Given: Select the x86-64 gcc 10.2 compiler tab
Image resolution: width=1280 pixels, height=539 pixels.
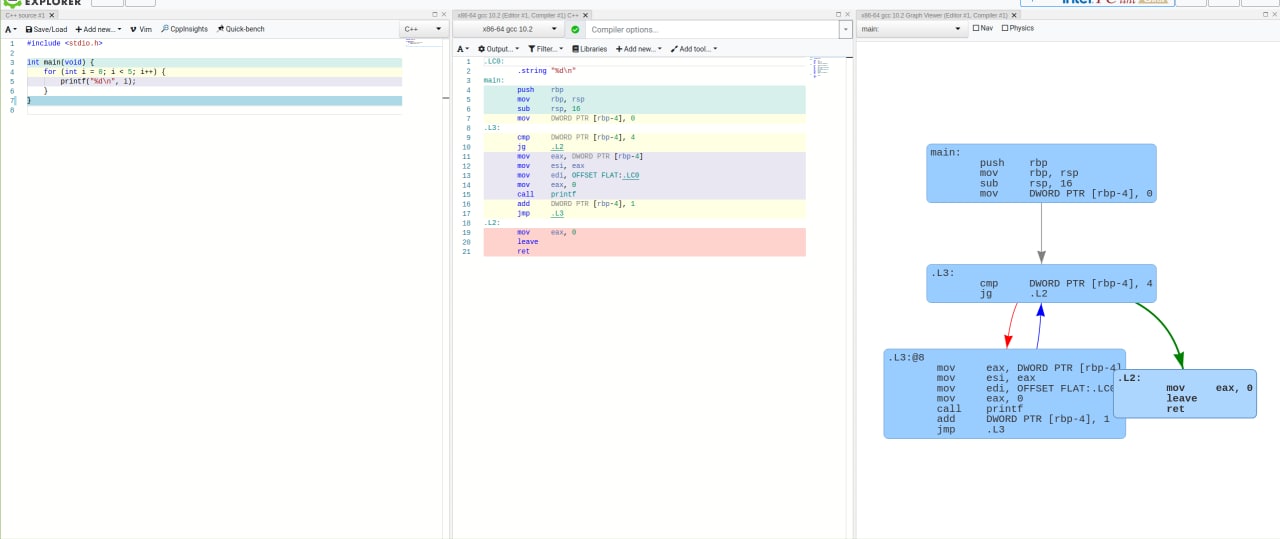Looking at the screenshot, I should [x=518, y=15].
